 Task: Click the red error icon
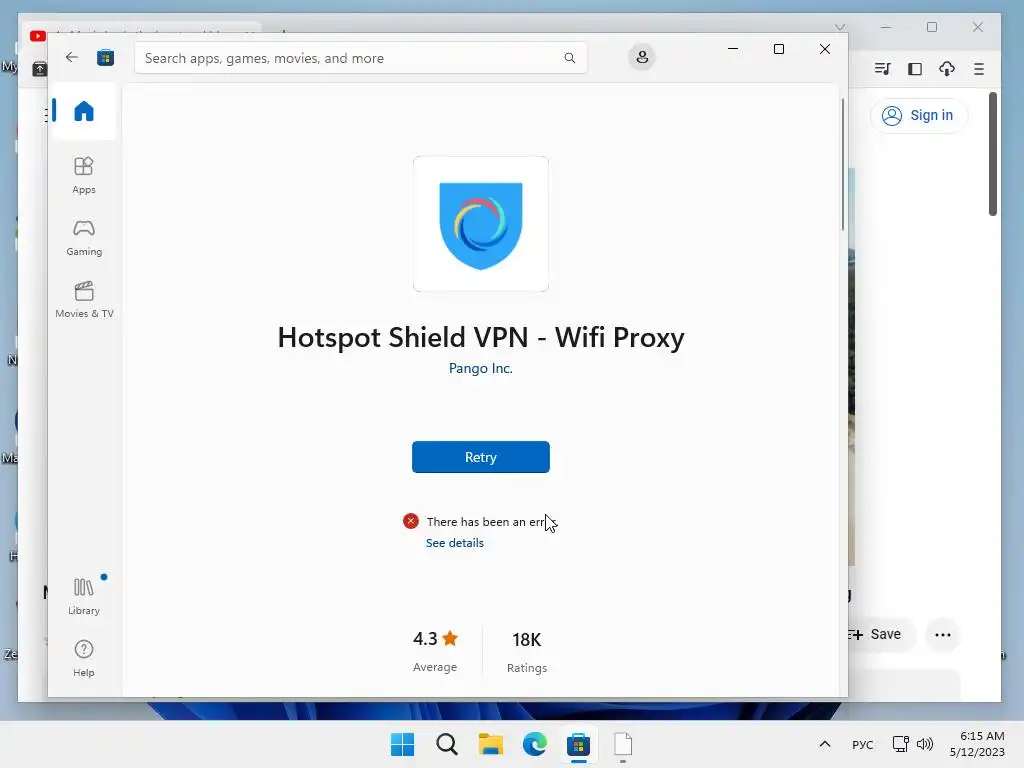(x=411, y=520)
